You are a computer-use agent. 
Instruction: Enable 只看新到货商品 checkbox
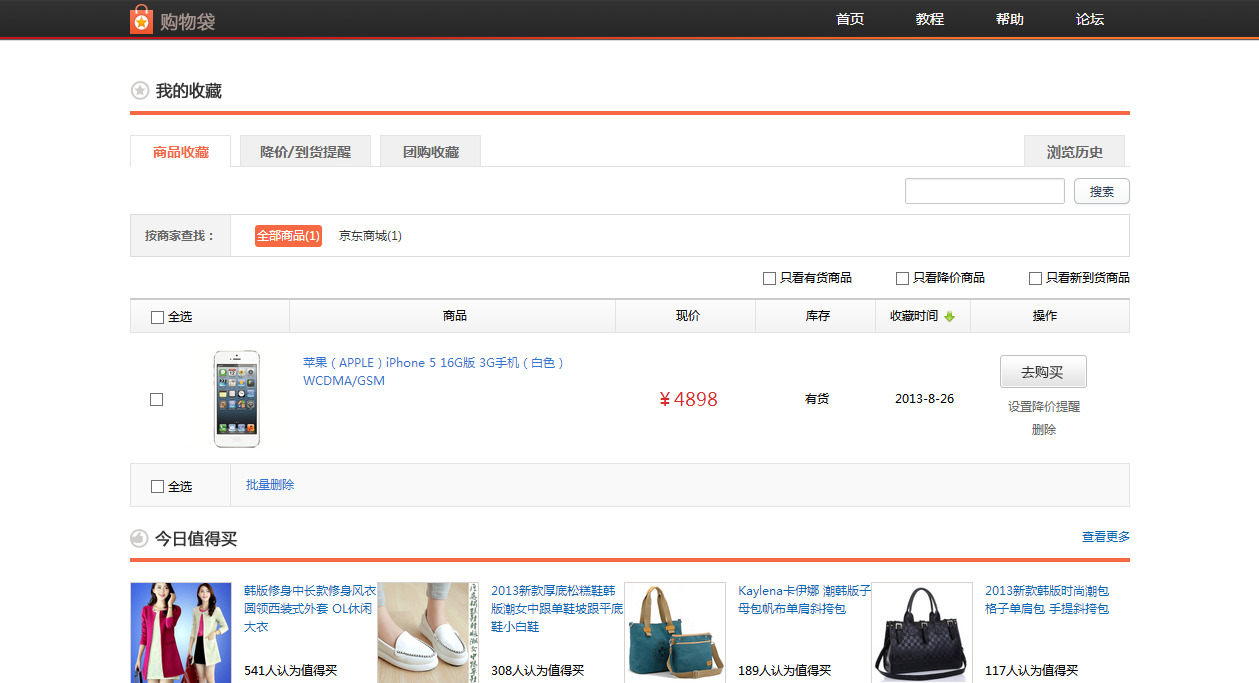tap(1035, 278)
